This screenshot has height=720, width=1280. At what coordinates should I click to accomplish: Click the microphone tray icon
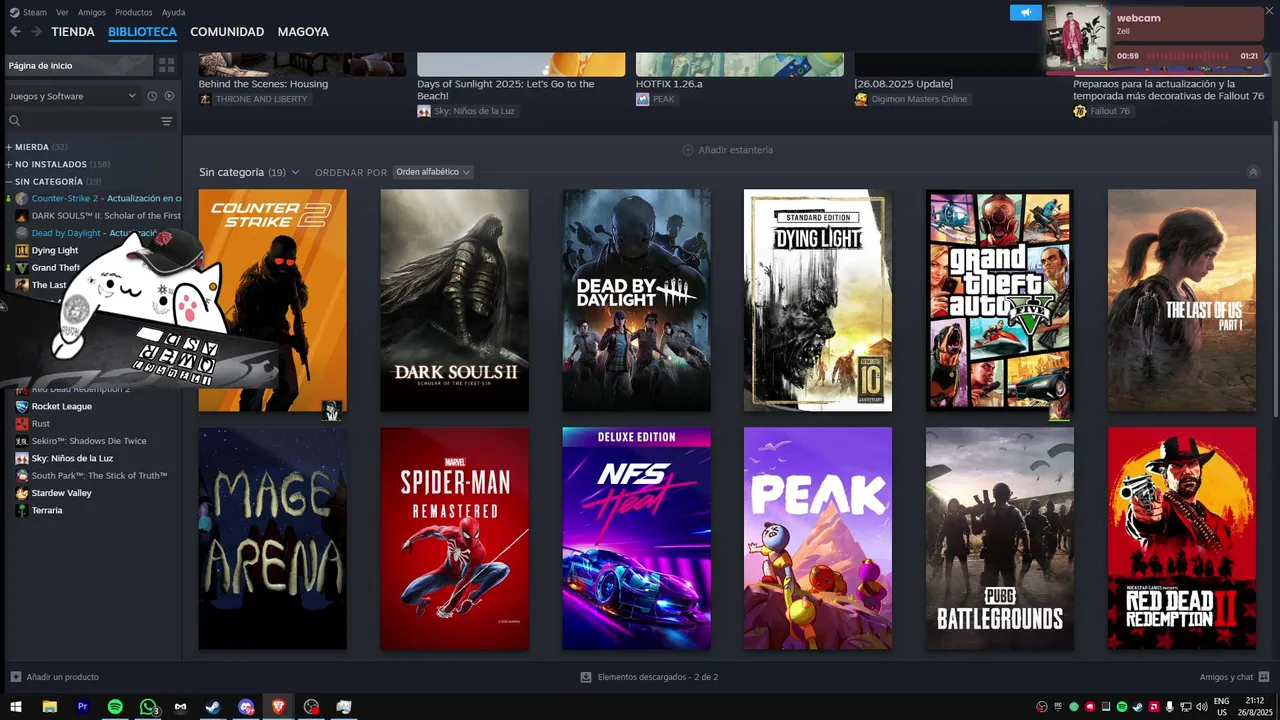[1170, 707]
